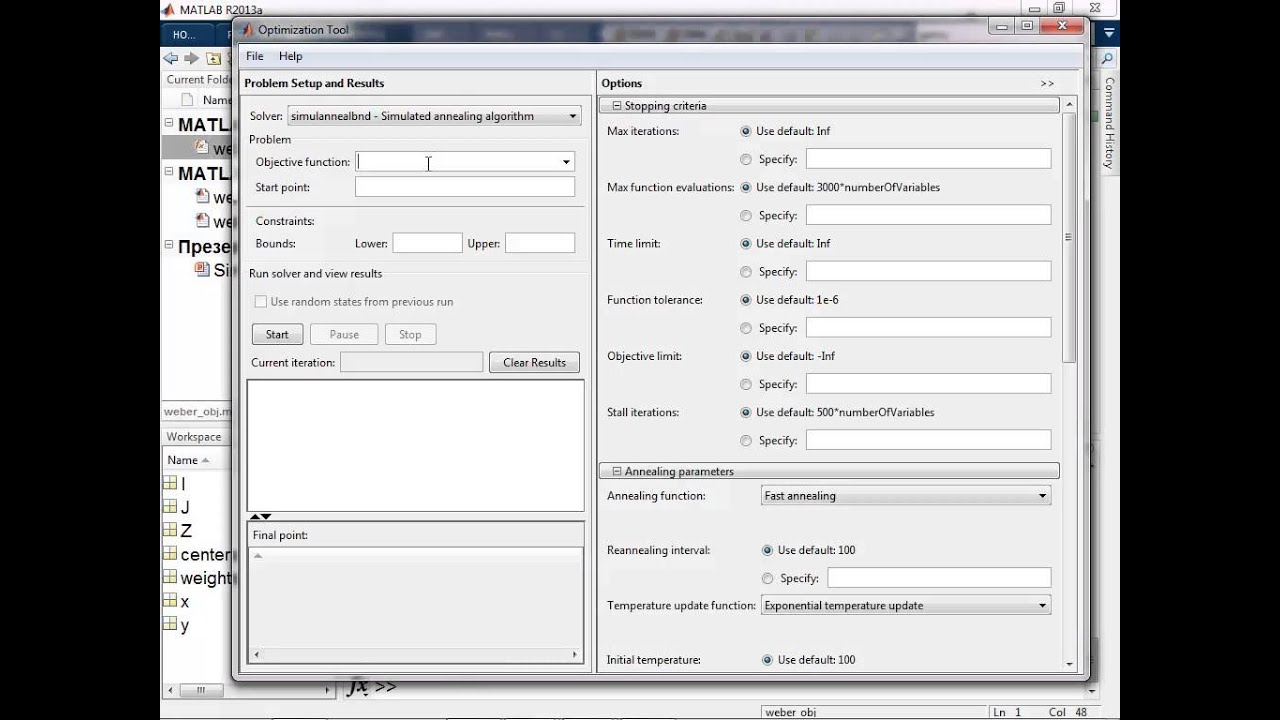This screenshot has width=1280, height=720.
Task: Open the Objective function dropdown arrow
Action: coord(566,162)
